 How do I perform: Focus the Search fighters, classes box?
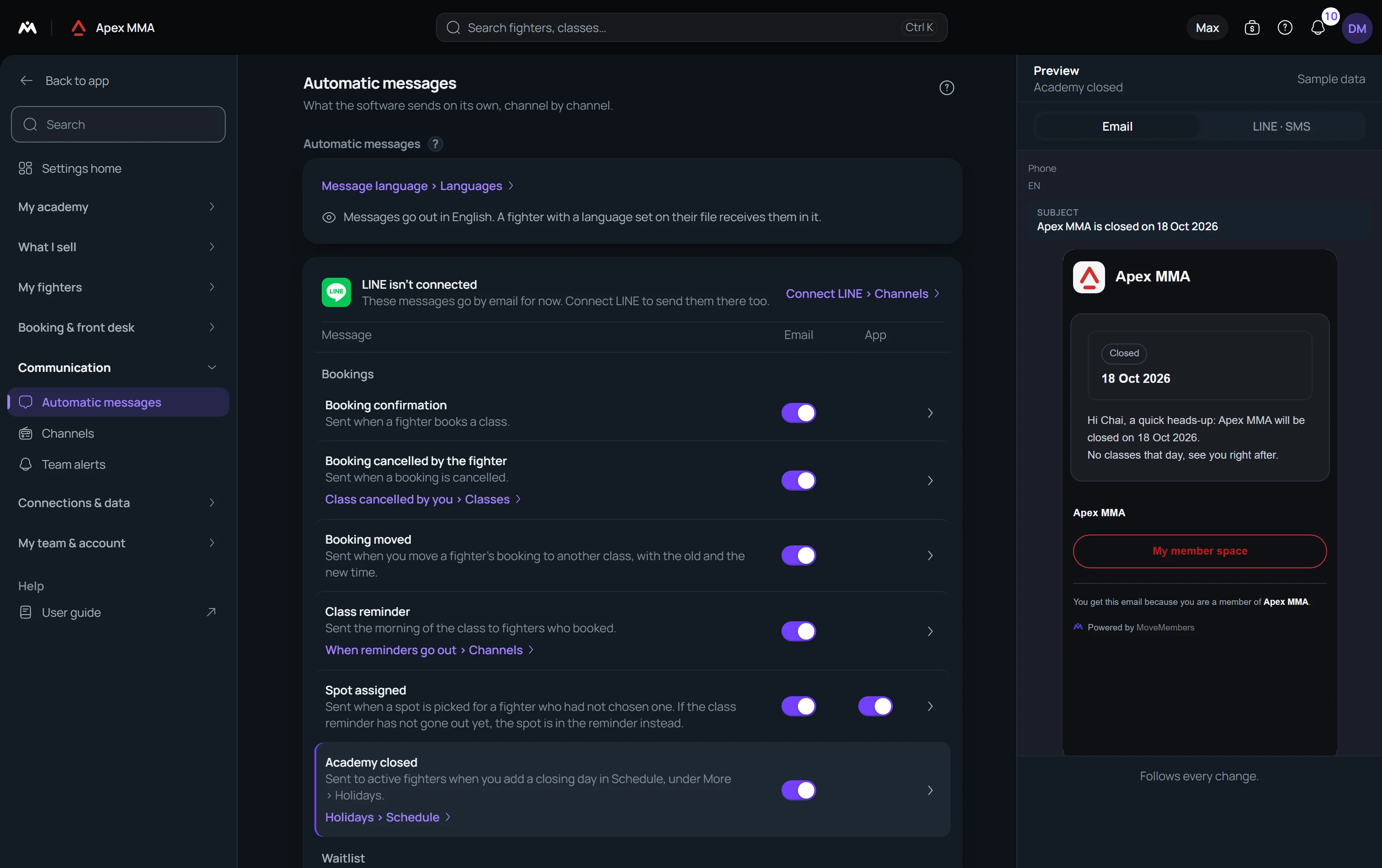click(x=691, y=27)
